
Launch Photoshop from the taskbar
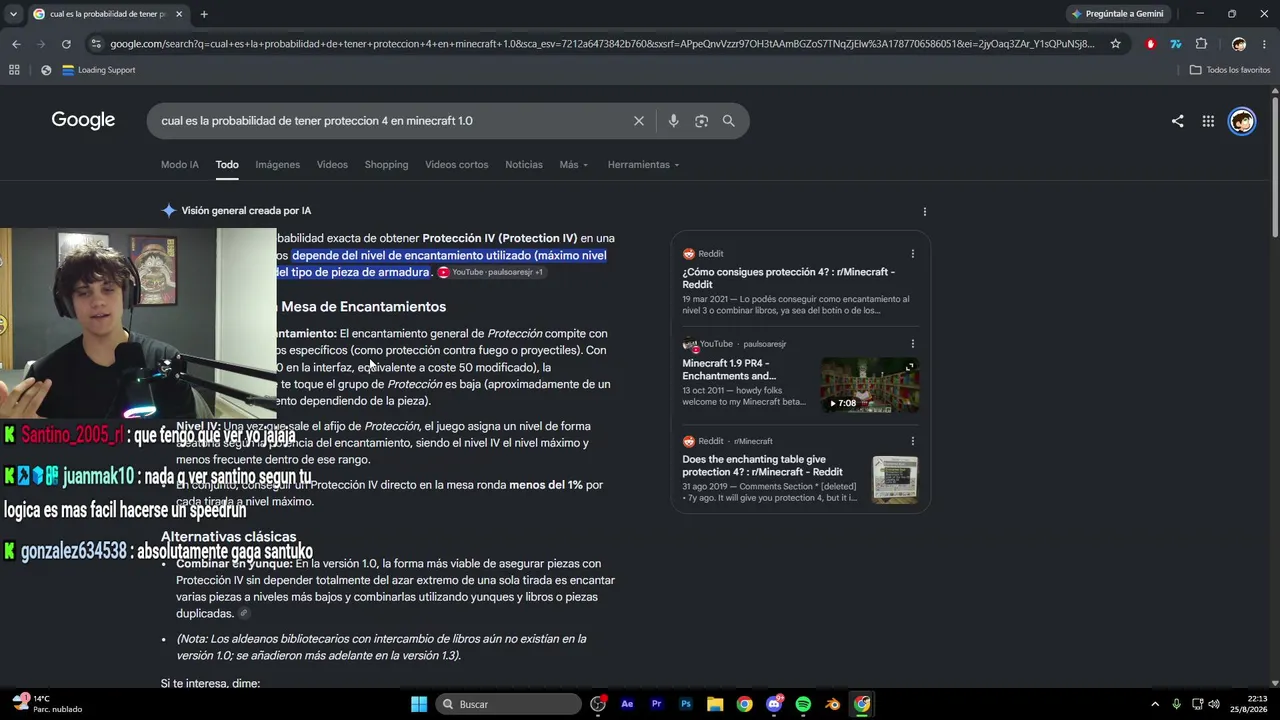pos(686,704)
